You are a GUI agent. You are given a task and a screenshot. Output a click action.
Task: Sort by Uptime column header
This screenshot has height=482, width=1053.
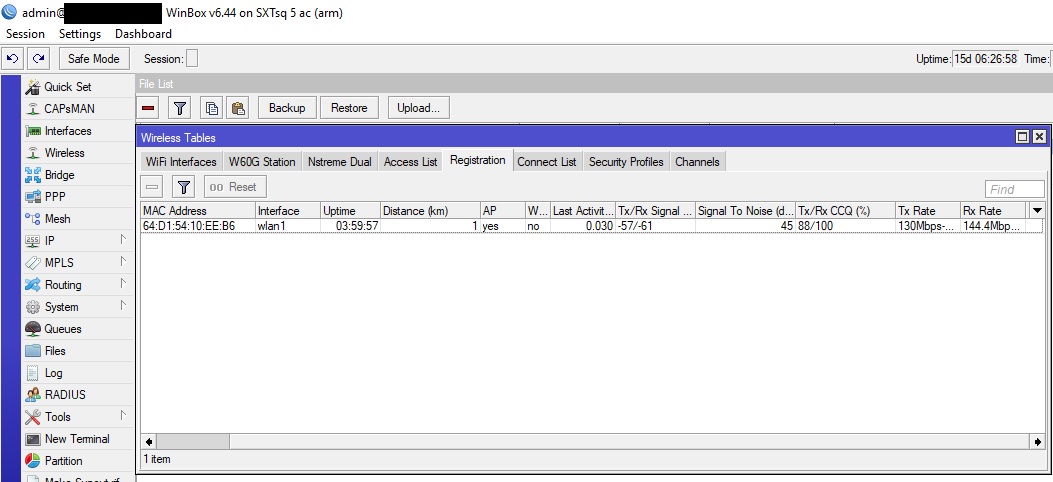tap(351, 211)
